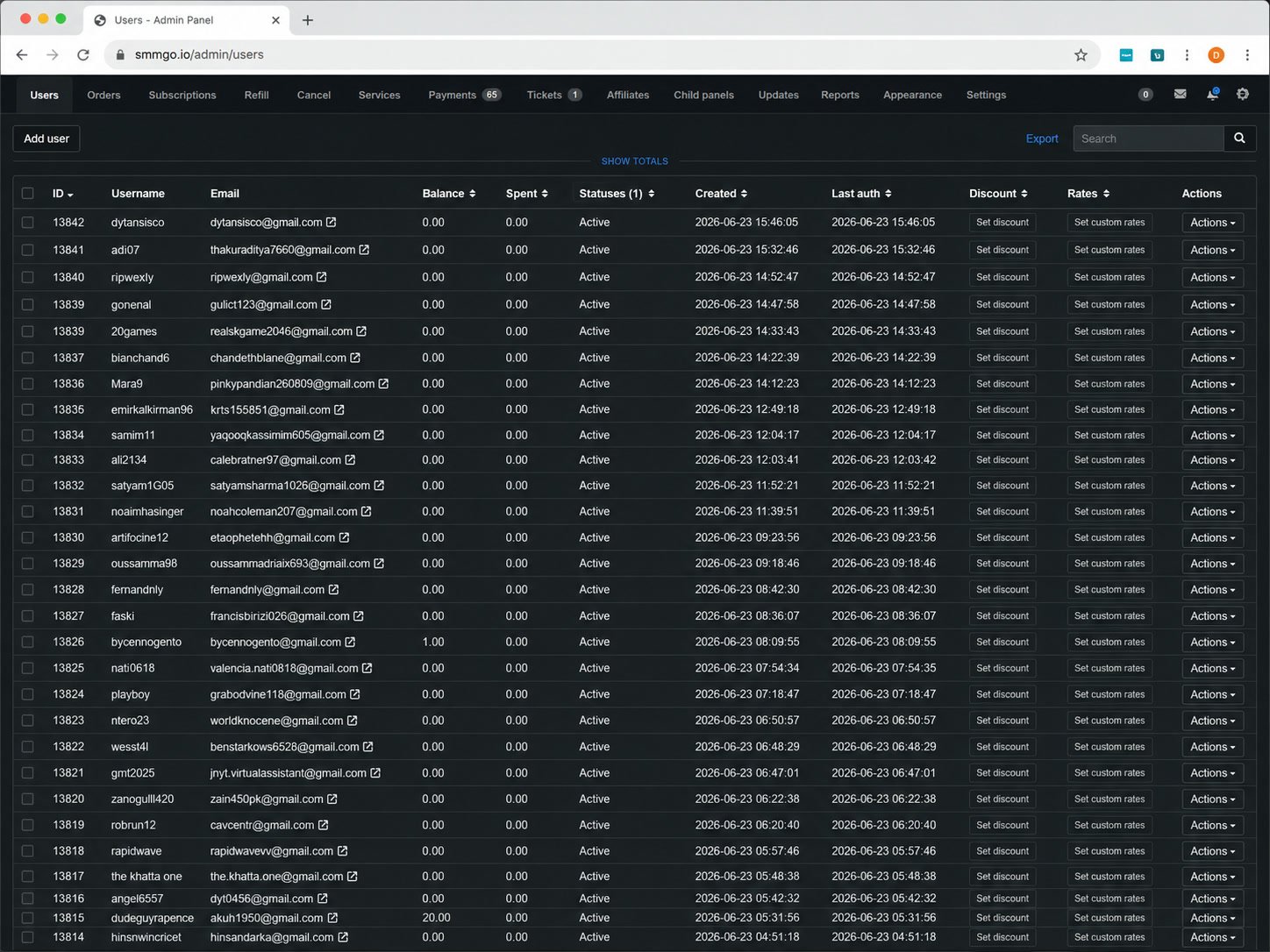Viewport: 1270px width, 952px height.
Task: Tick the checkbox for user playboy
Action: point(28,694)
